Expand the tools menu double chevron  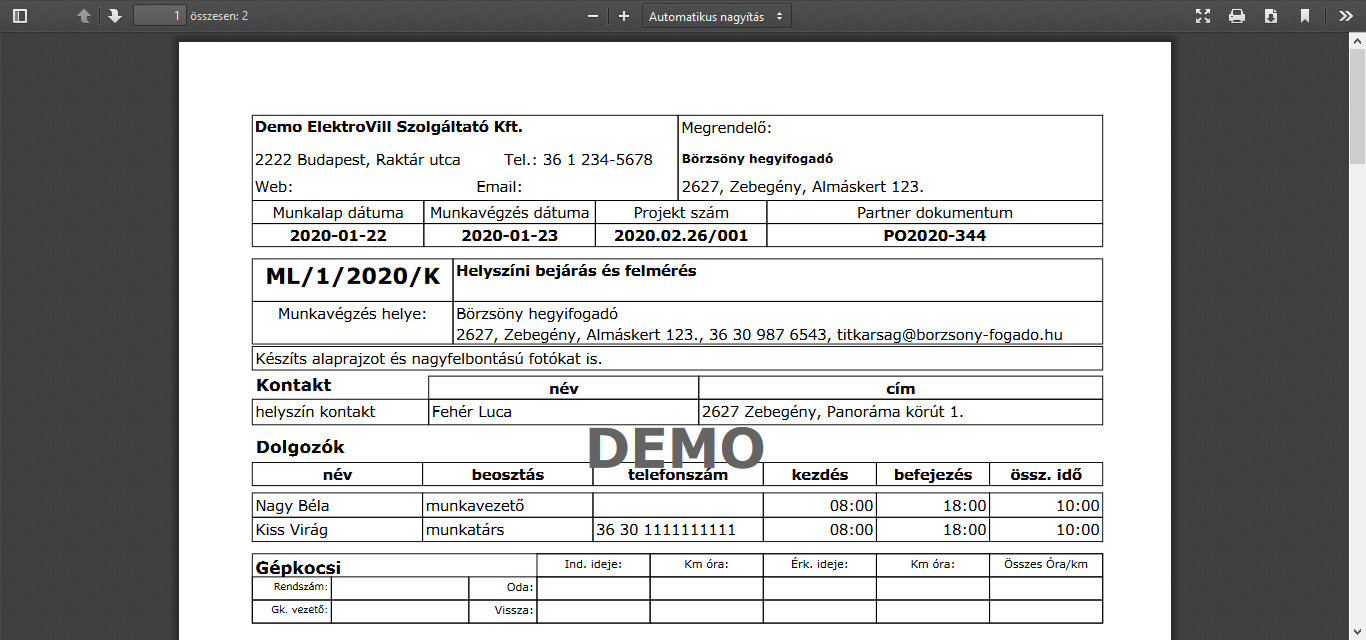pyautogui.click(x=1345, y=16)
